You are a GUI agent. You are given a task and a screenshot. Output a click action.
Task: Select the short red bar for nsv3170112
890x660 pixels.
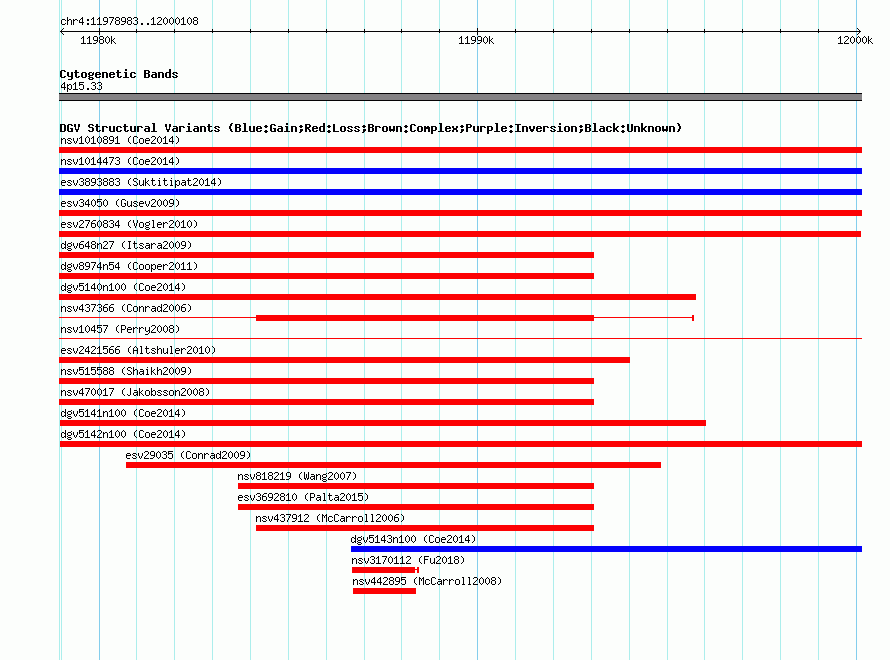click(384, 570)
